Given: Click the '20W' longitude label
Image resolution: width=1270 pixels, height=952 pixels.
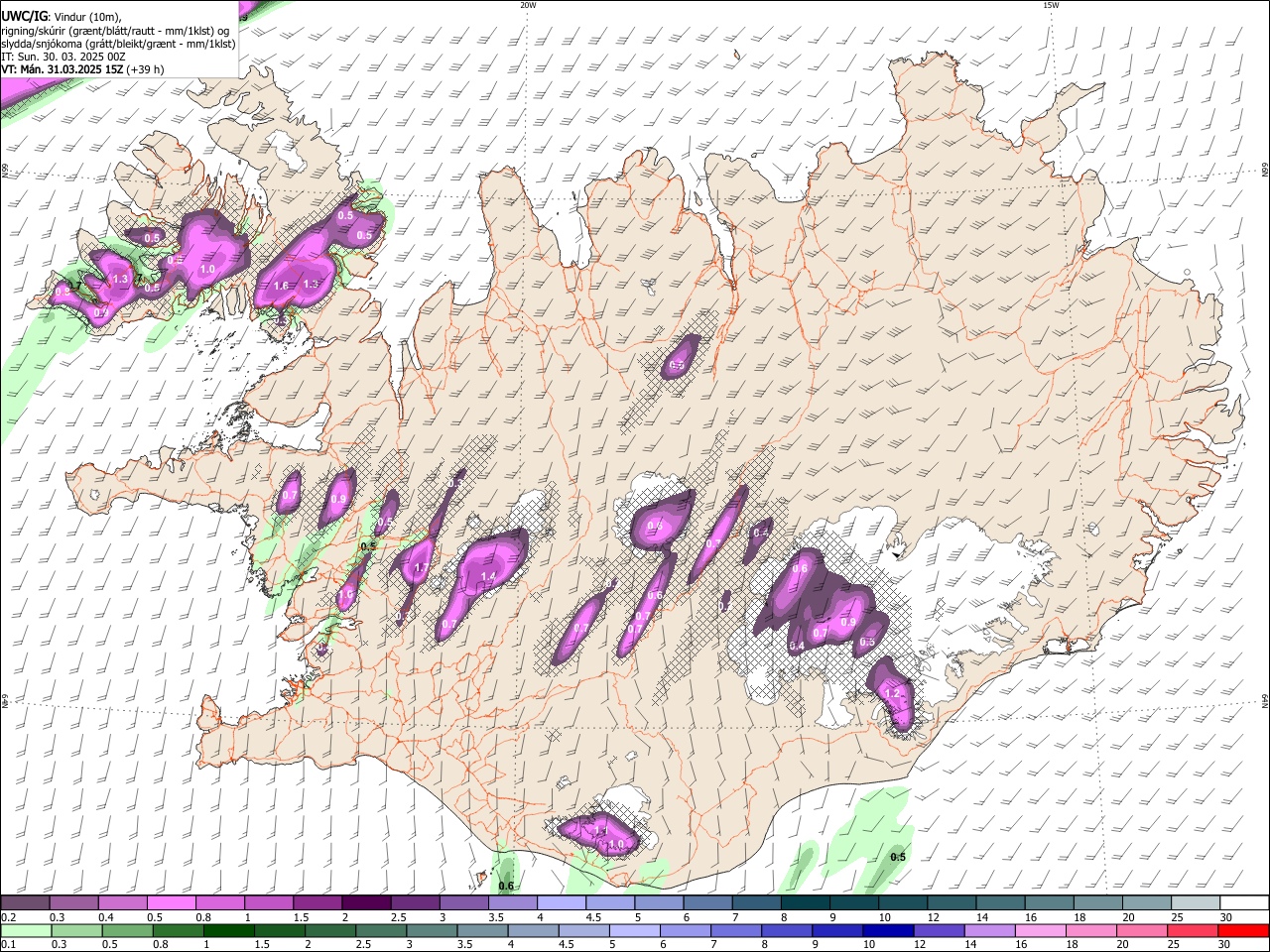Looking at the screenshot, I should pos(528,5).
